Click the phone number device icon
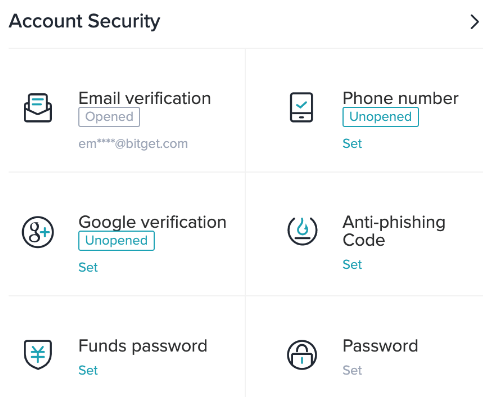 coord(301,107)
